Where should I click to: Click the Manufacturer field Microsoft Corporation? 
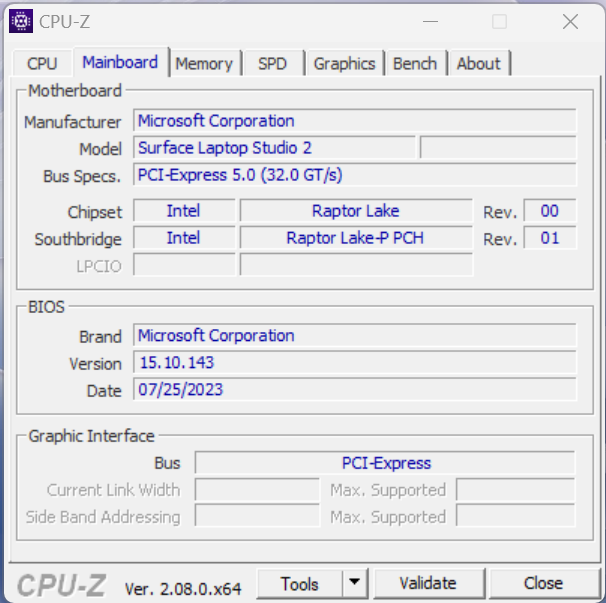(x=354, y=121)
